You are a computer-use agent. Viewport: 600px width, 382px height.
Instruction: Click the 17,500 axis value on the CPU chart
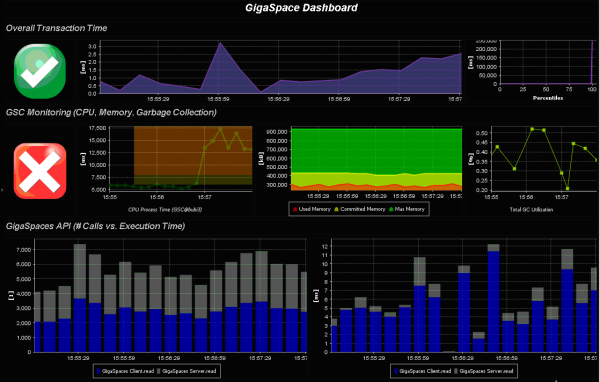click(98, 128)
